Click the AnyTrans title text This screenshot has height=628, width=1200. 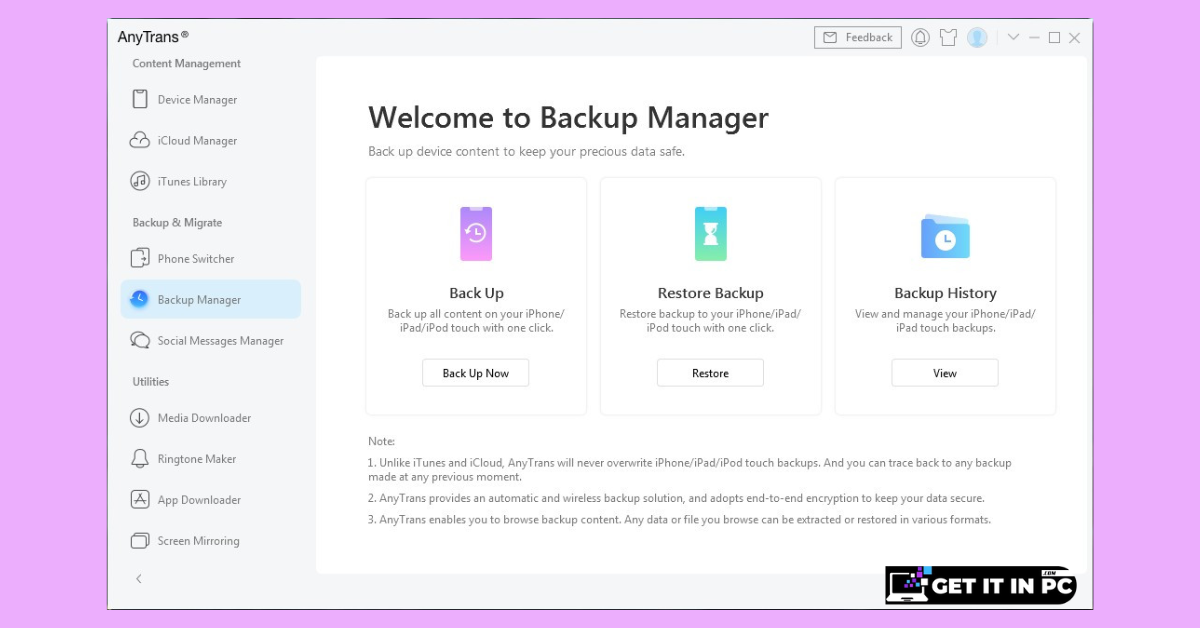pyautogui.click(x=153, y=37)
